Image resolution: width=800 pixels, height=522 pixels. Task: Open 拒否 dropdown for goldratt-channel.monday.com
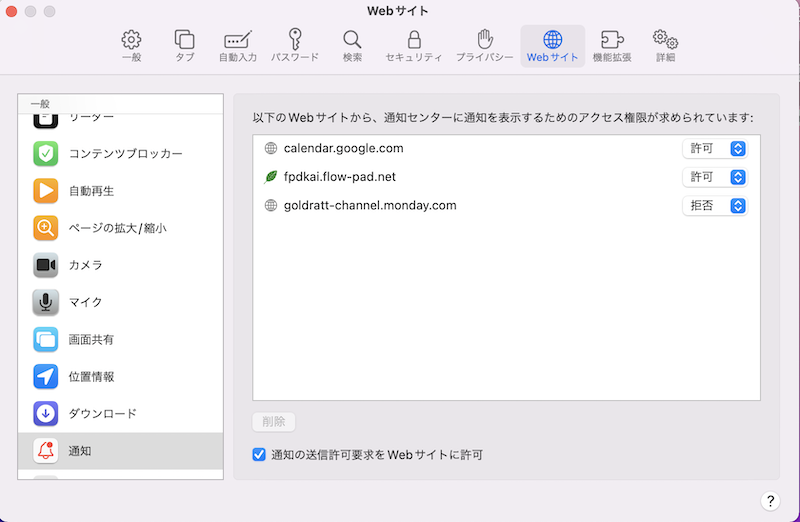pos(715,206)
